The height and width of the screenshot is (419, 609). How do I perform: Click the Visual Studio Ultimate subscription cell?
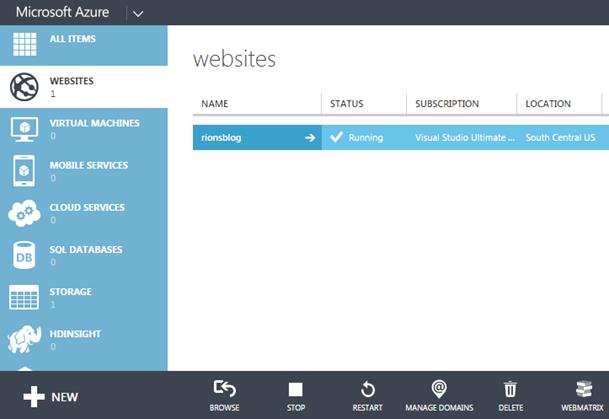[465, 137]
